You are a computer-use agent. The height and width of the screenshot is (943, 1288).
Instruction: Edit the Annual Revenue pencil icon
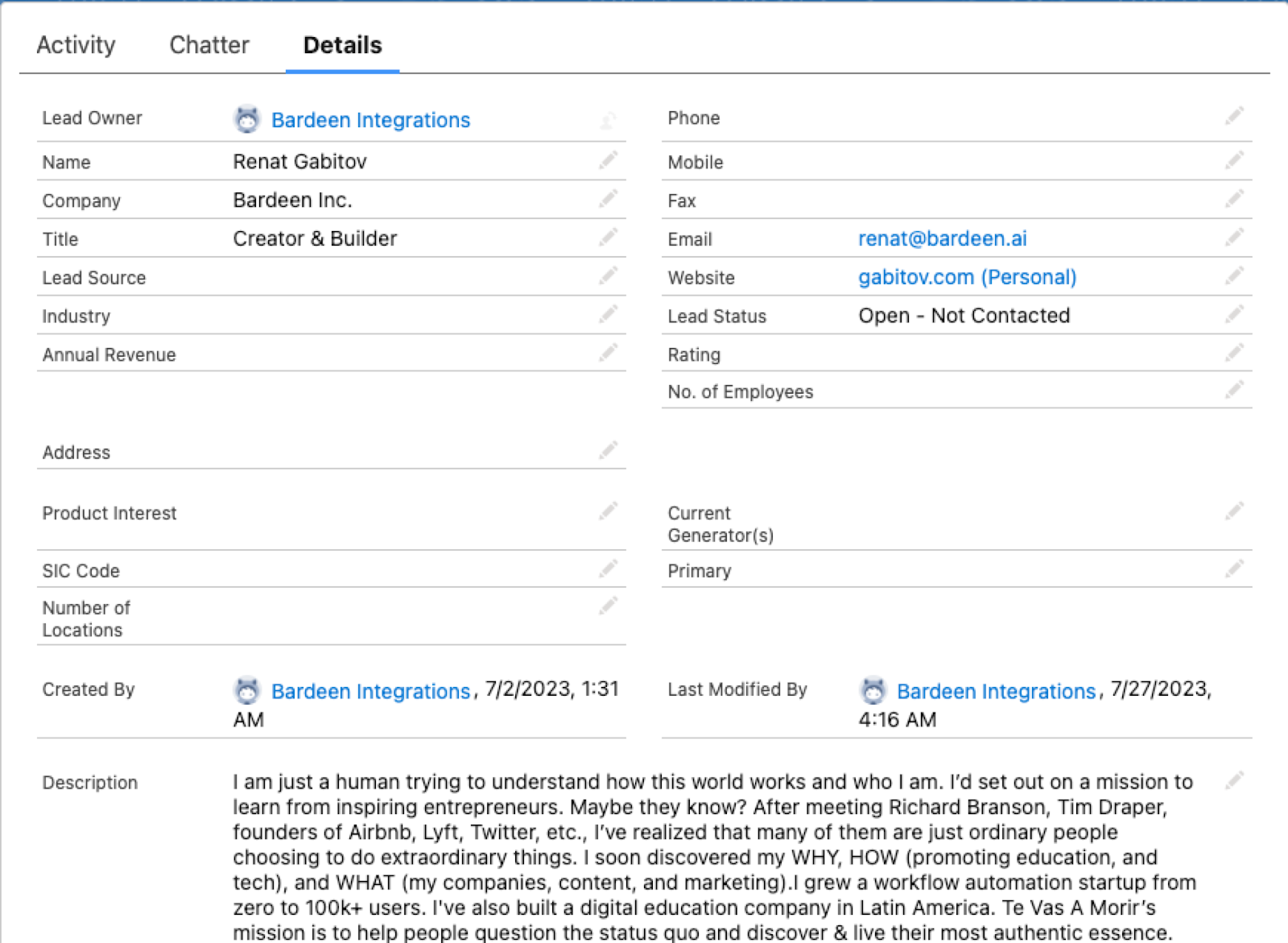(x=608, y=353)
